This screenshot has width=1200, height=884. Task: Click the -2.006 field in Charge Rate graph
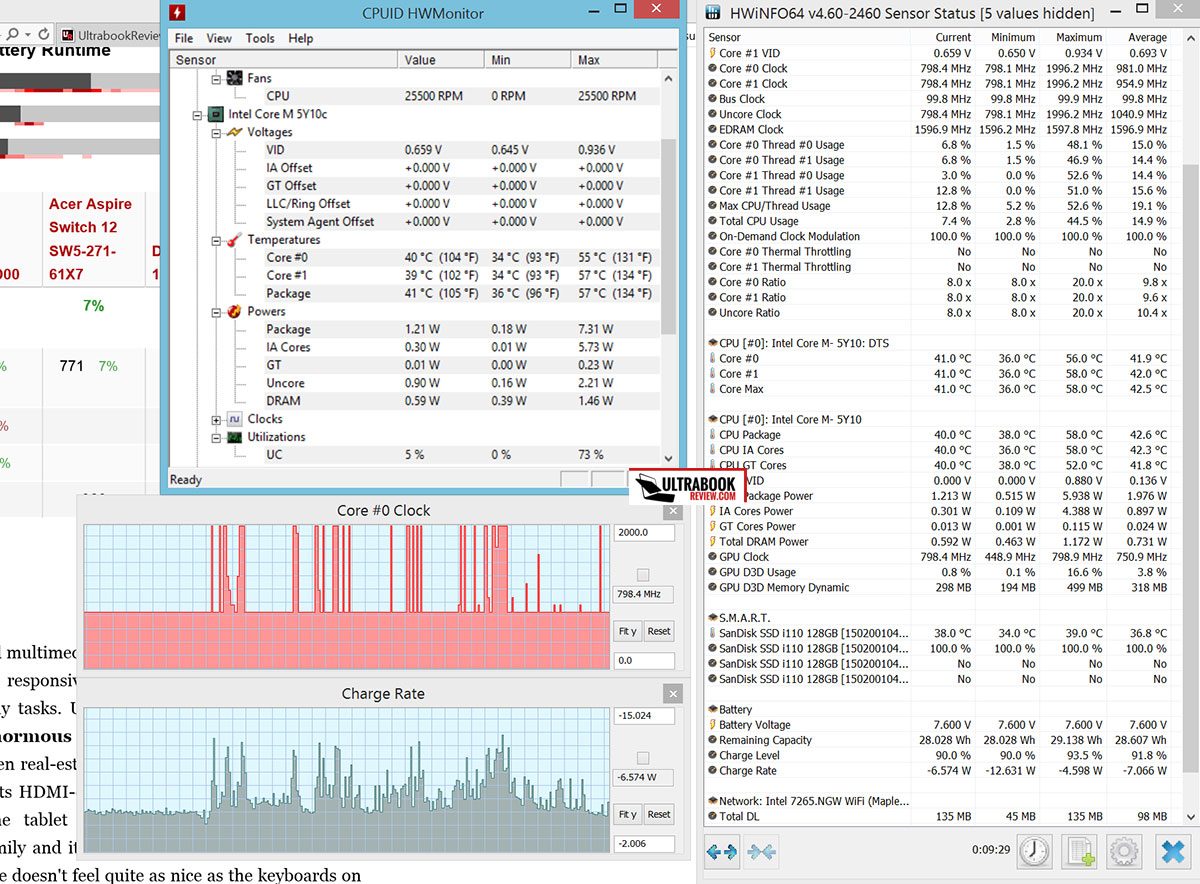644,843
